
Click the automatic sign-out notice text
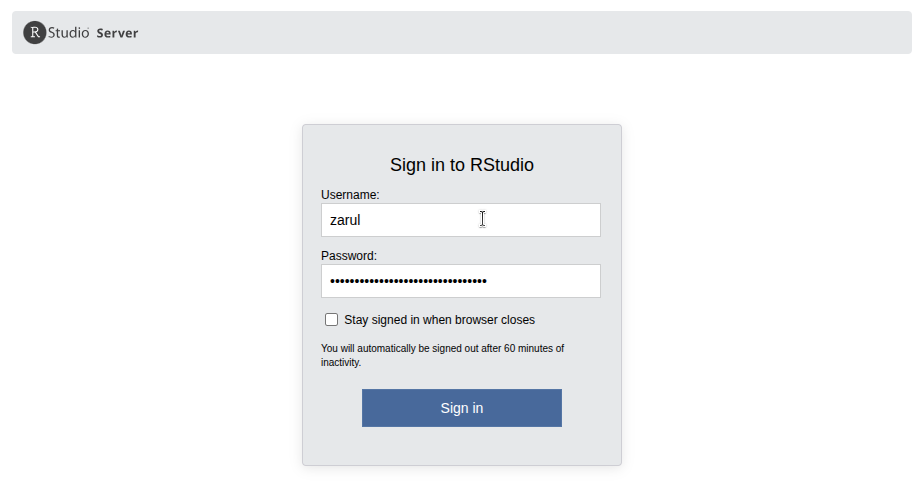442,349
